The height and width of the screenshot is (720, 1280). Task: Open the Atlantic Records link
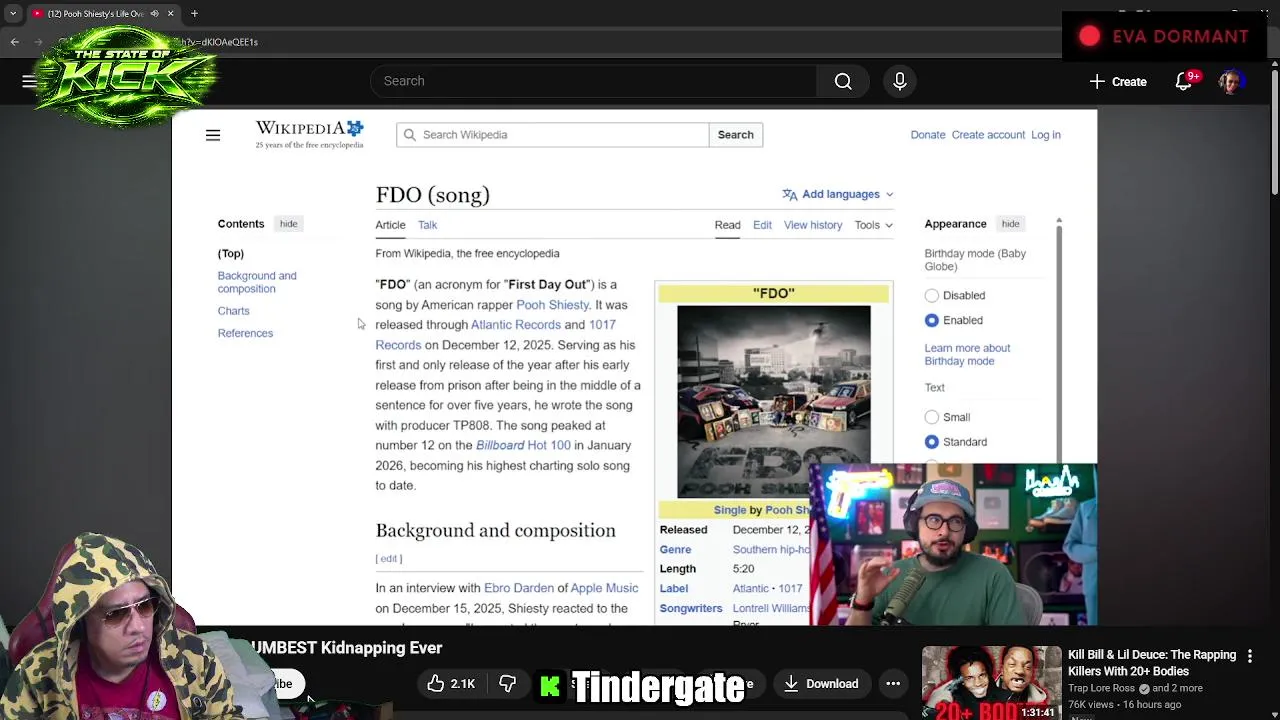pyautogui.click(x=515, y=325)
